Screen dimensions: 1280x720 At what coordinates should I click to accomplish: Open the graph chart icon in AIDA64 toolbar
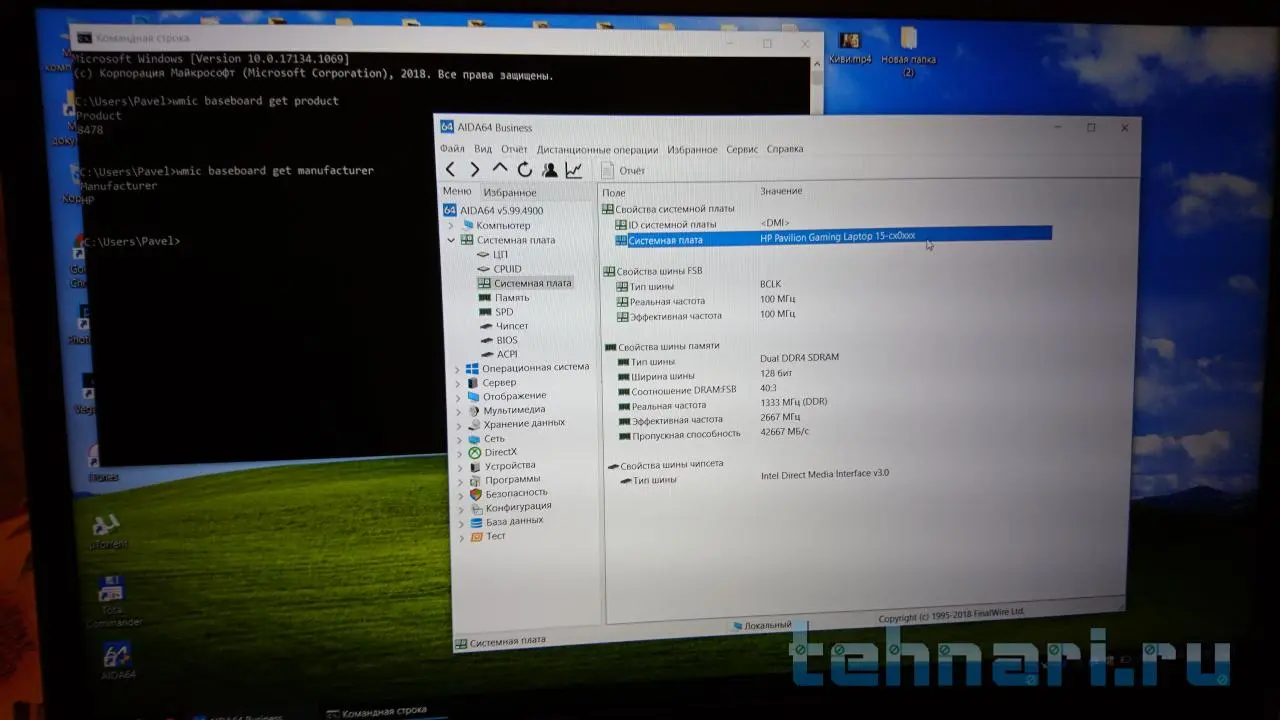(573, 170)
